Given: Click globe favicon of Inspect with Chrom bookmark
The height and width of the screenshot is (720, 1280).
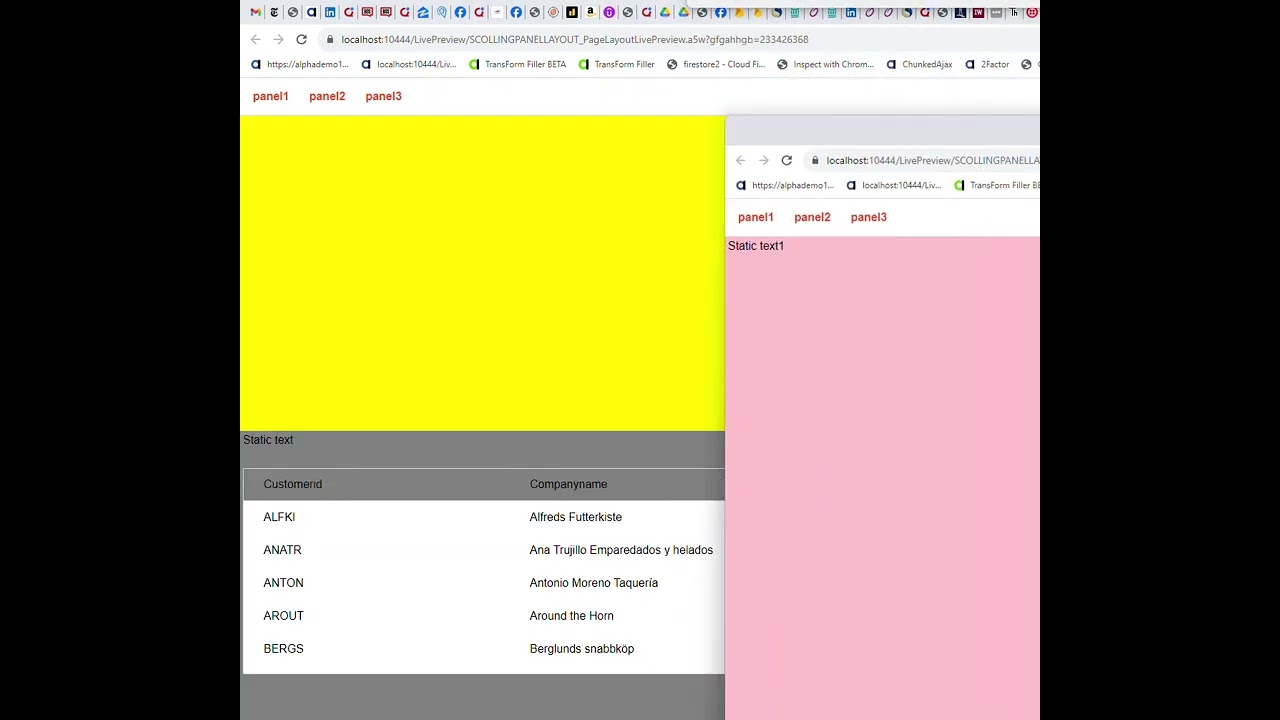Looking at the screenshot, I should 782,64.
